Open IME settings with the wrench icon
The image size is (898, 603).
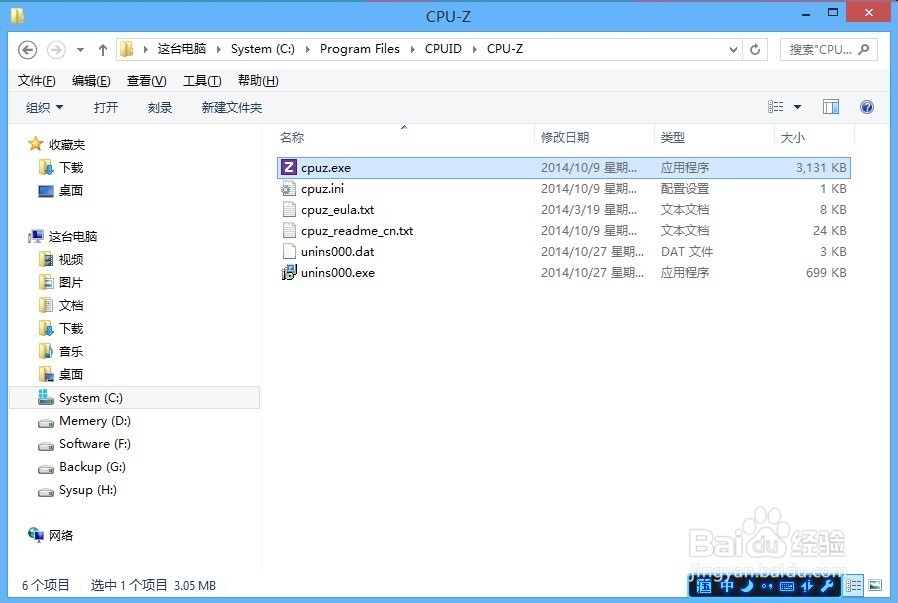coord(826,585)
